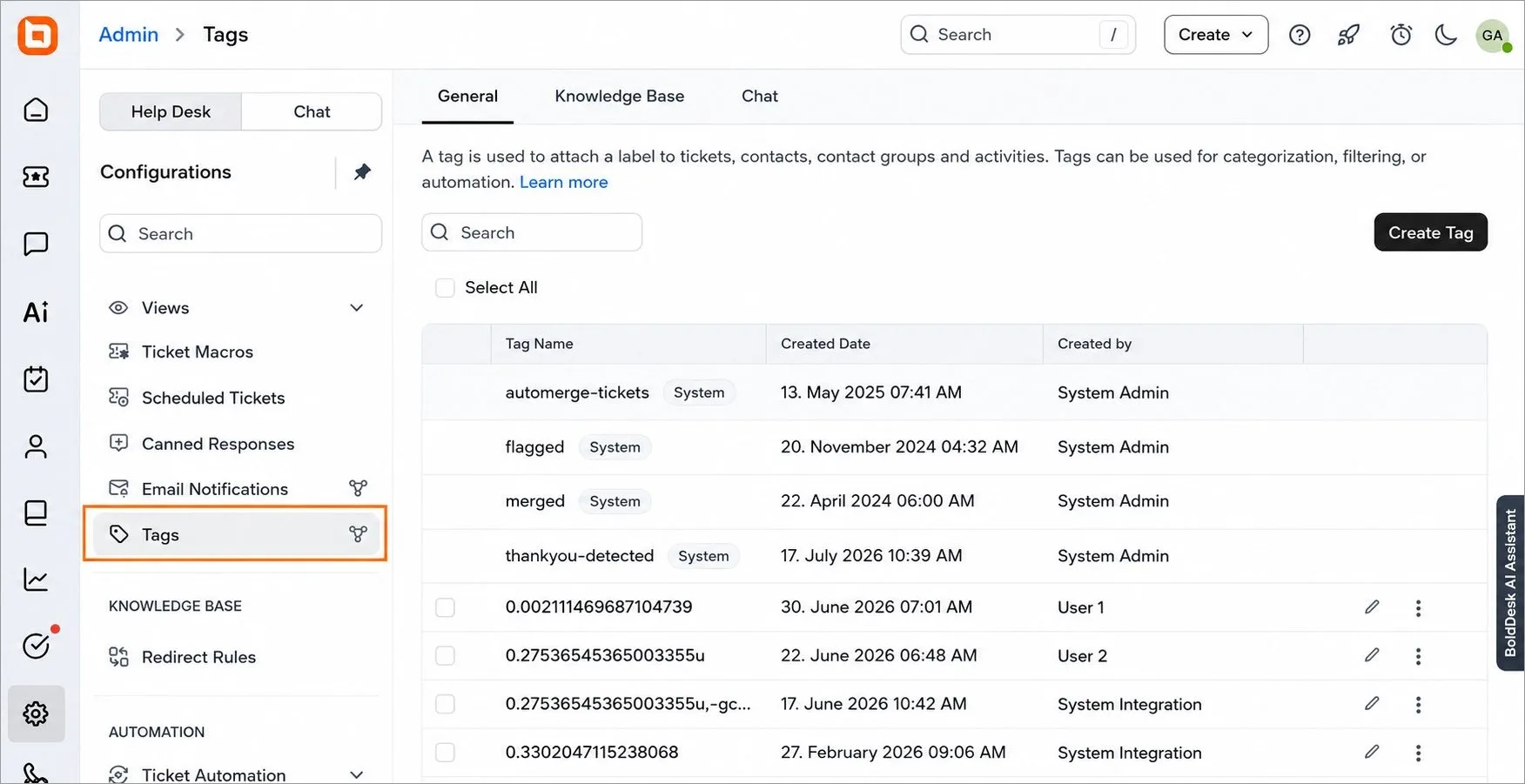Open more options for the 17. June 2026 tag
Screen dimensions: 1525x784
click(1418, 704)
